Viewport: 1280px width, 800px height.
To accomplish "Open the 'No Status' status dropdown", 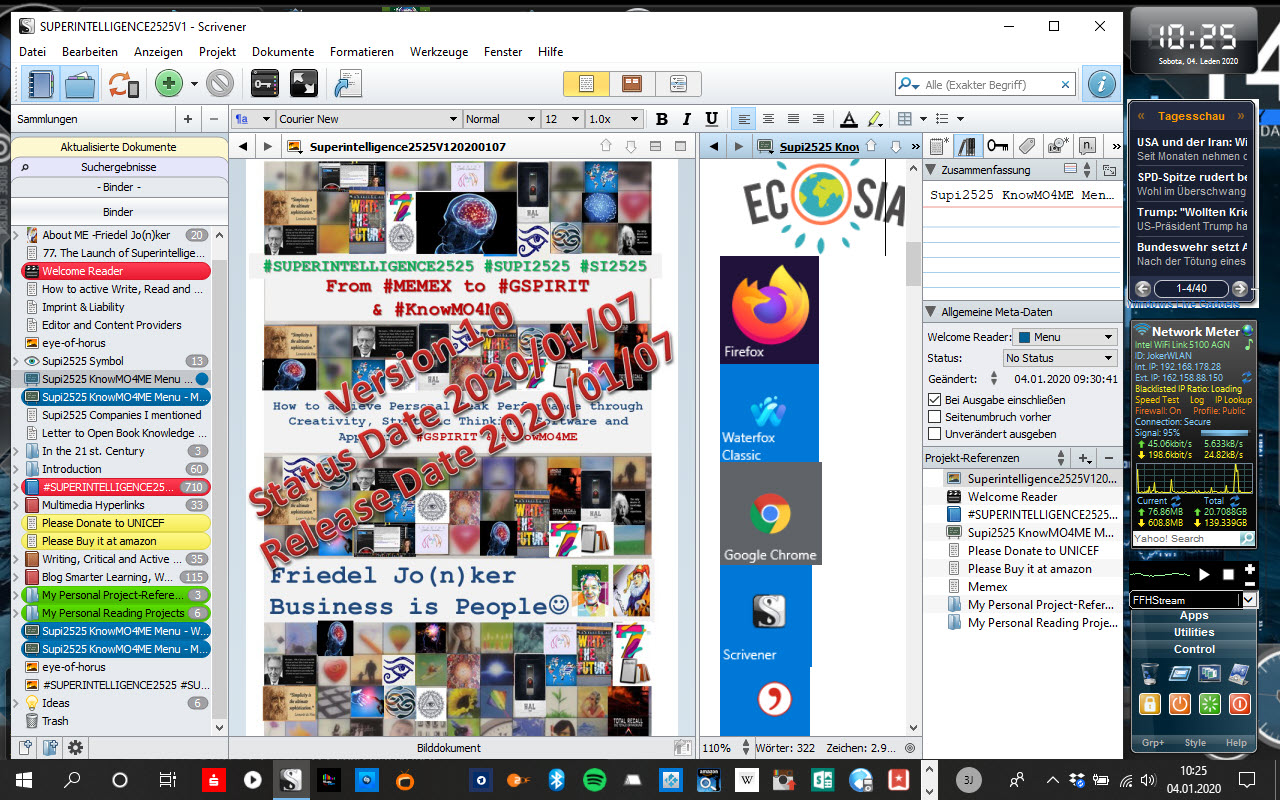I will (x=1060, y=358).
